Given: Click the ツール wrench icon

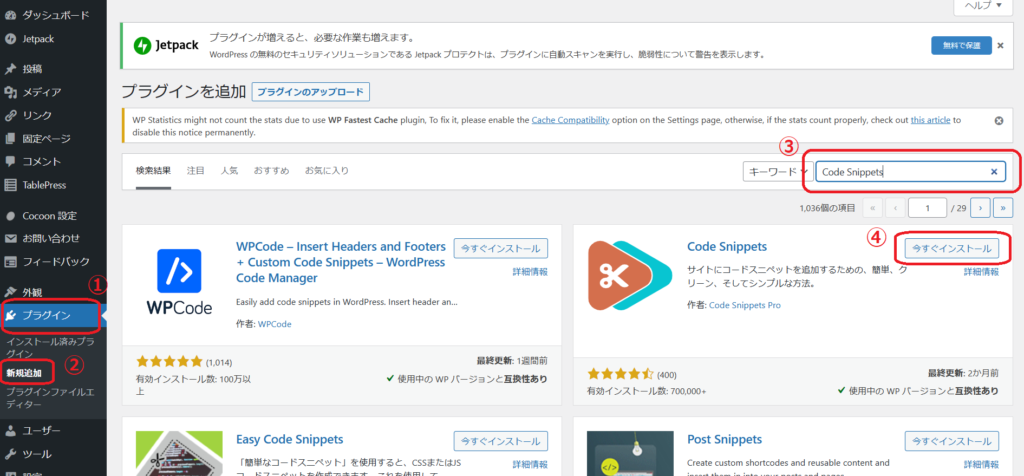Looking at the screenshot, I should 10,454.
